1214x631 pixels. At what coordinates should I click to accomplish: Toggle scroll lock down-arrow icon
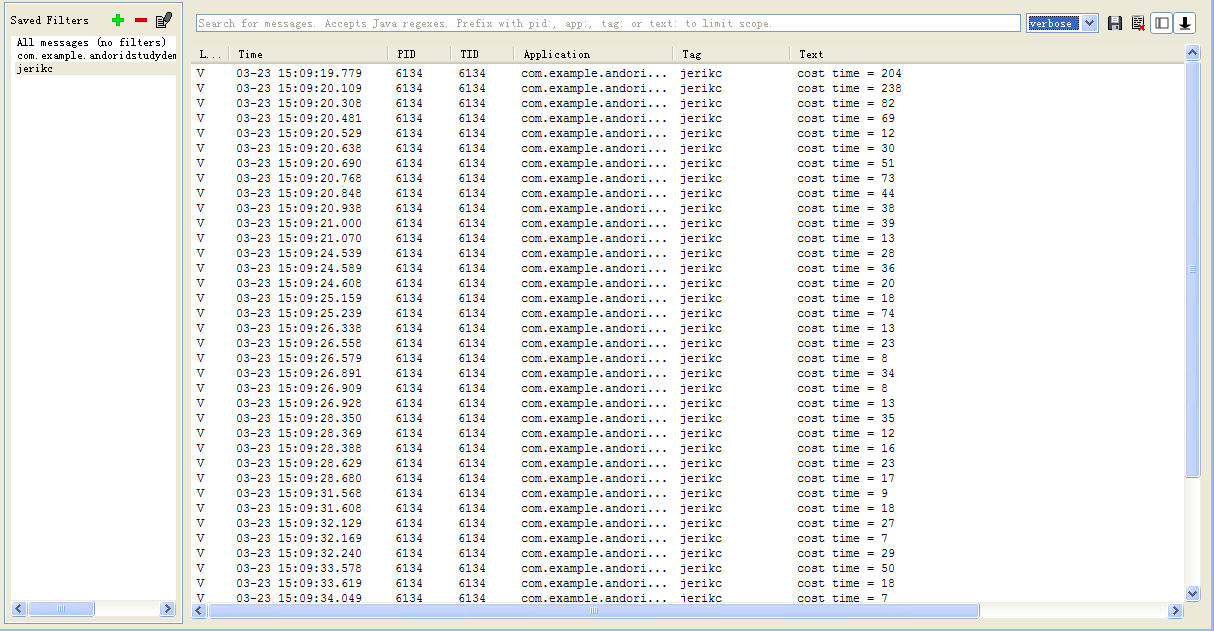[1184, 23]
